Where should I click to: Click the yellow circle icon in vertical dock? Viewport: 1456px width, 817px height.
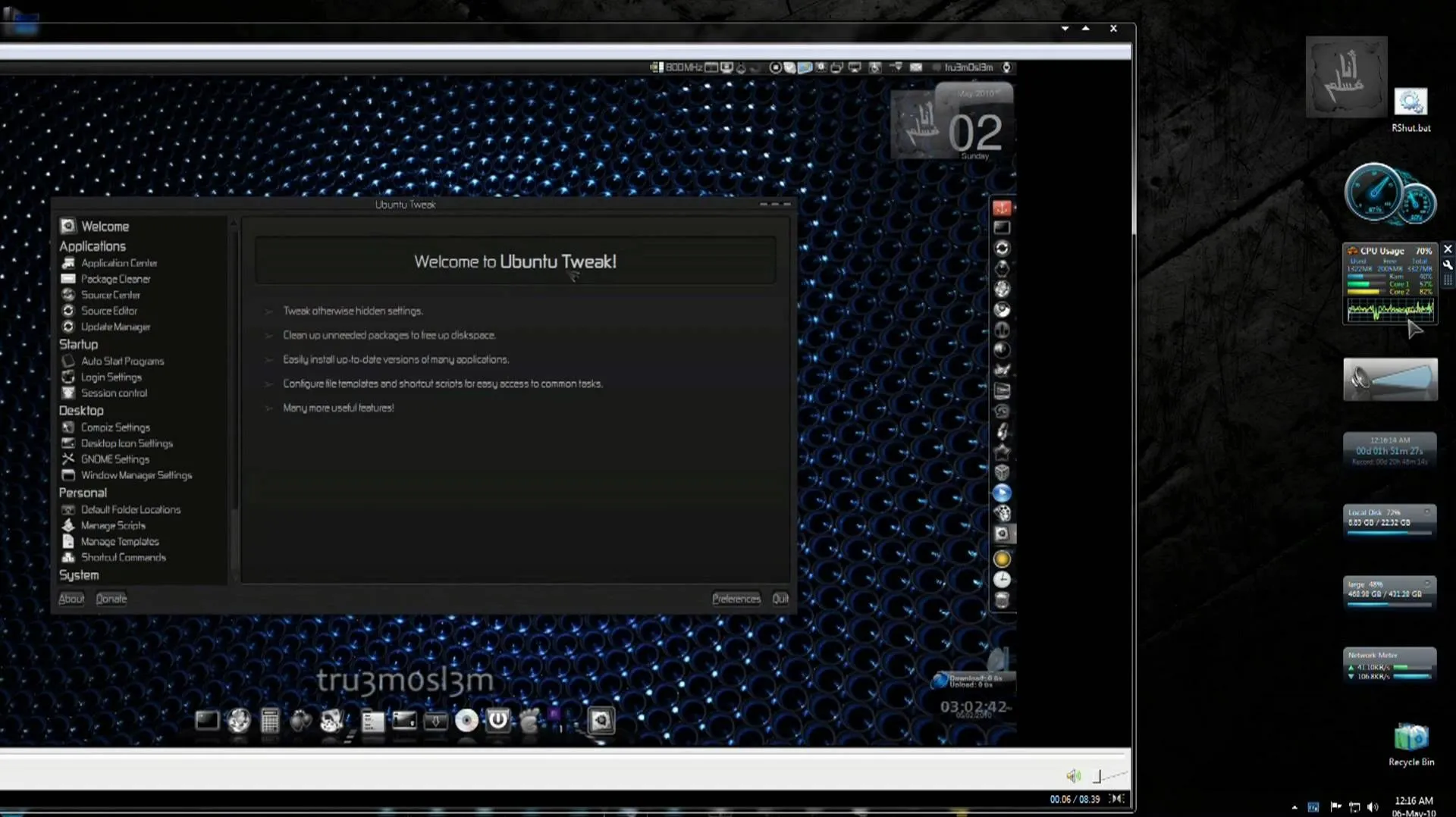tap(1002, 559)
